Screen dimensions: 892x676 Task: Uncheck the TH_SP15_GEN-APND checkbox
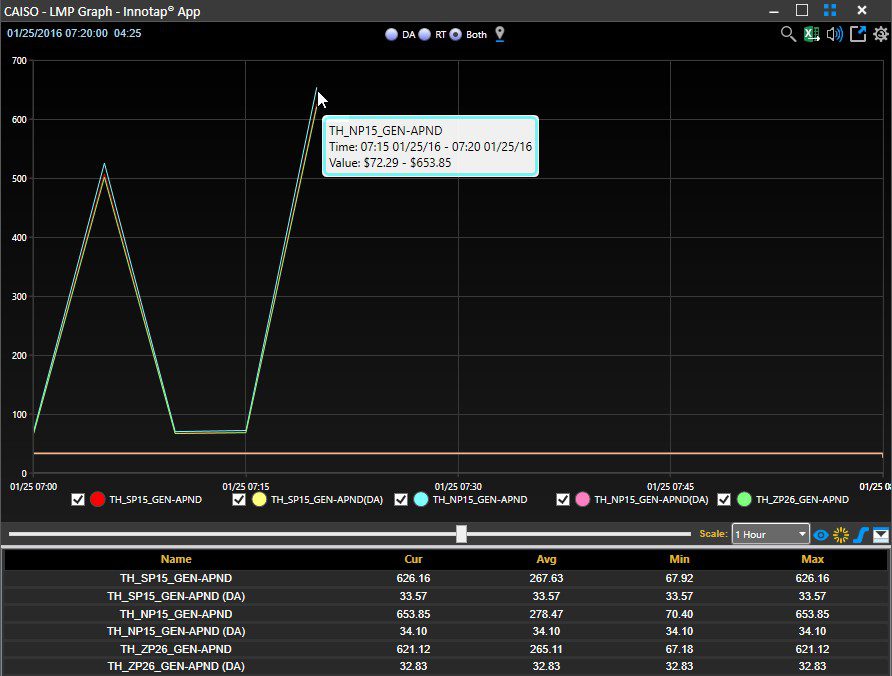(78, 500)
